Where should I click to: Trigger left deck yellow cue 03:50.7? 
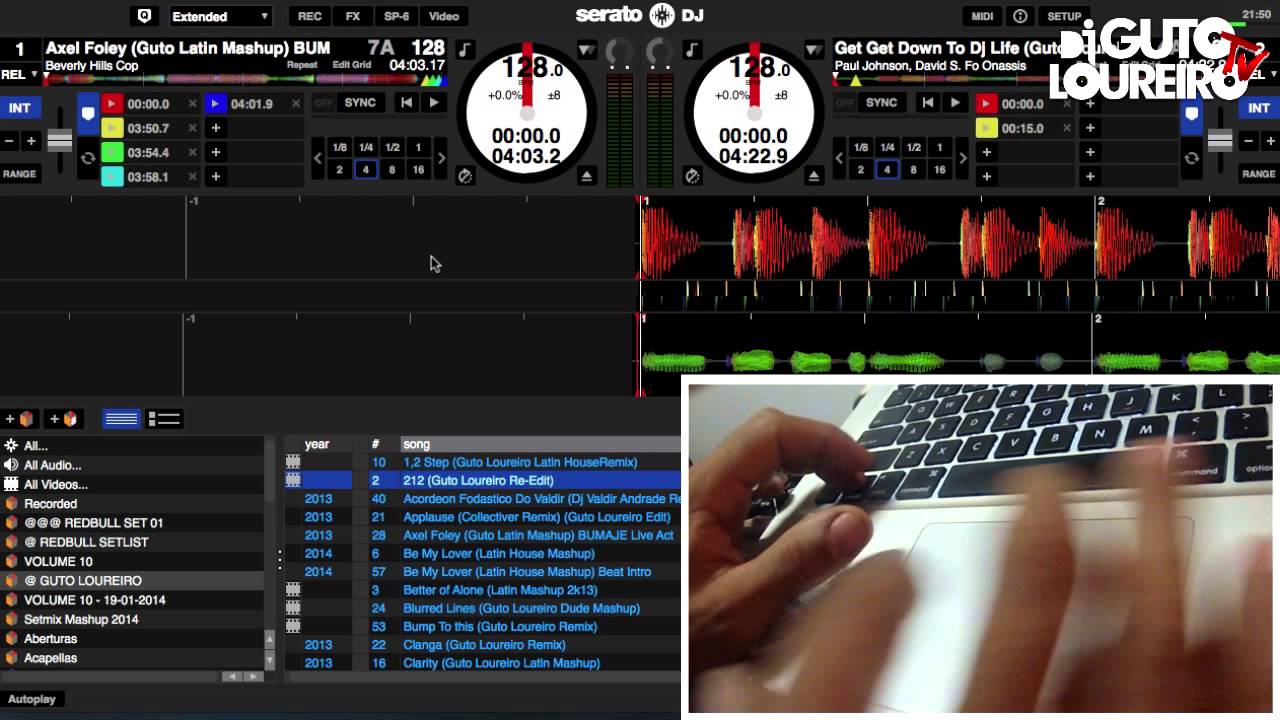(x=112, y=128)
